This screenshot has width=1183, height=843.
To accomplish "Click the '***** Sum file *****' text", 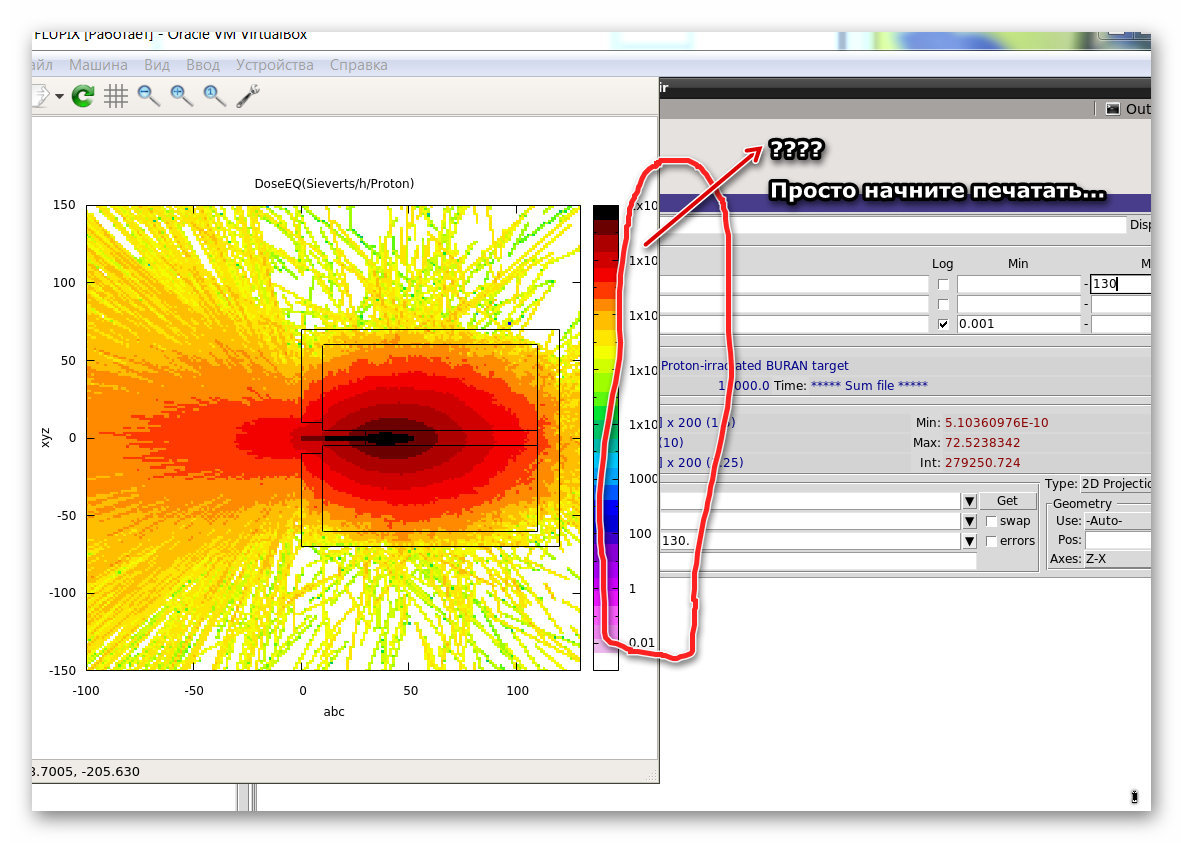I will coord(869,386).
